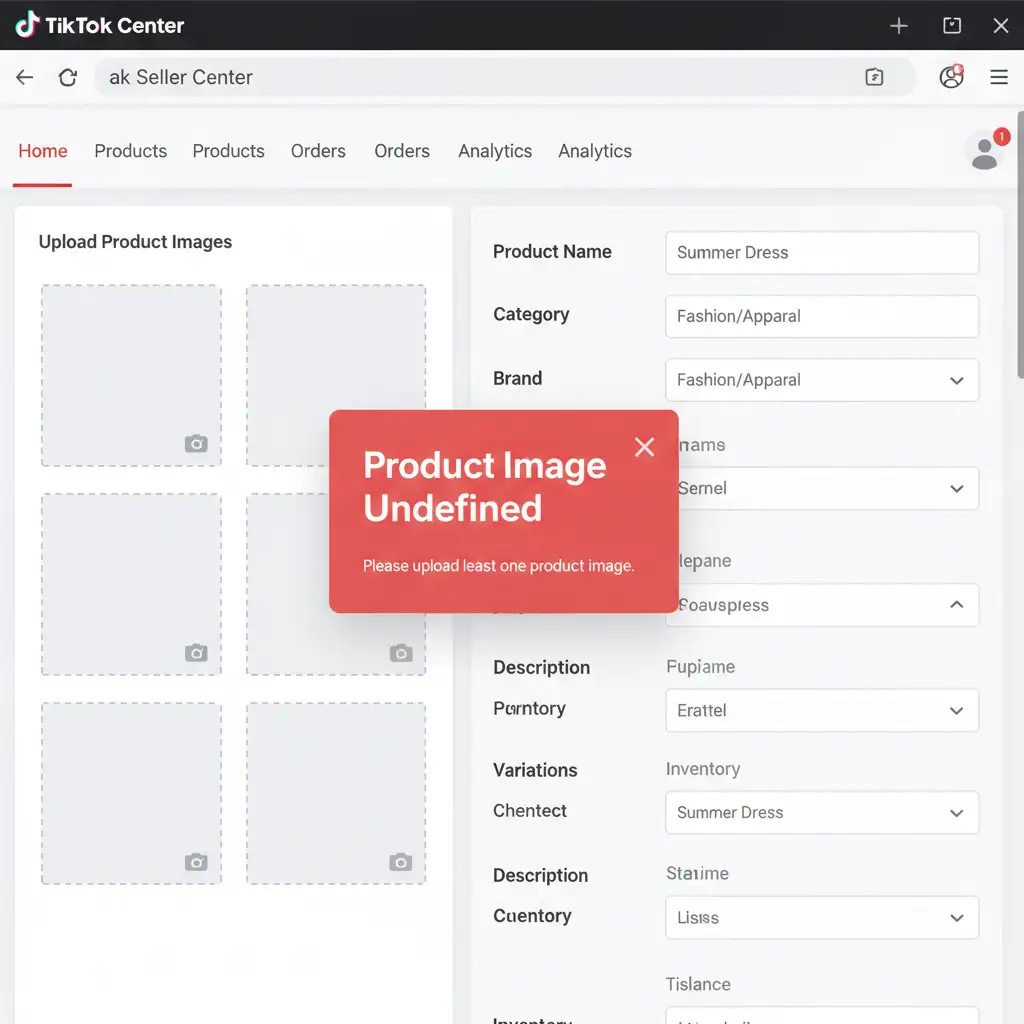Image resolution: width=1024 pixels, height=1024 pixels.
Task: Open the browser hamburger menu
Action: [x=998, y=77]
